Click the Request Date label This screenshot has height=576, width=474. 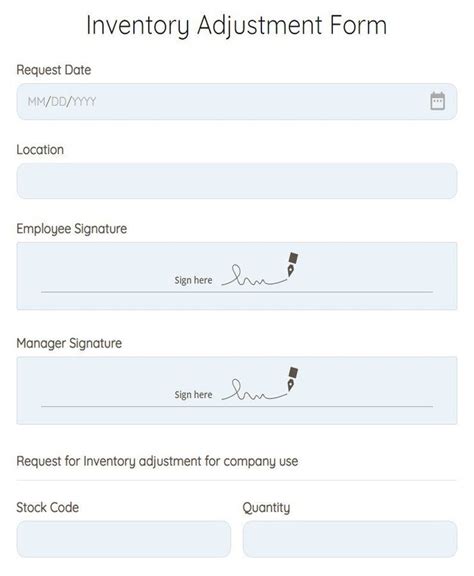click(x=54, y=70)
